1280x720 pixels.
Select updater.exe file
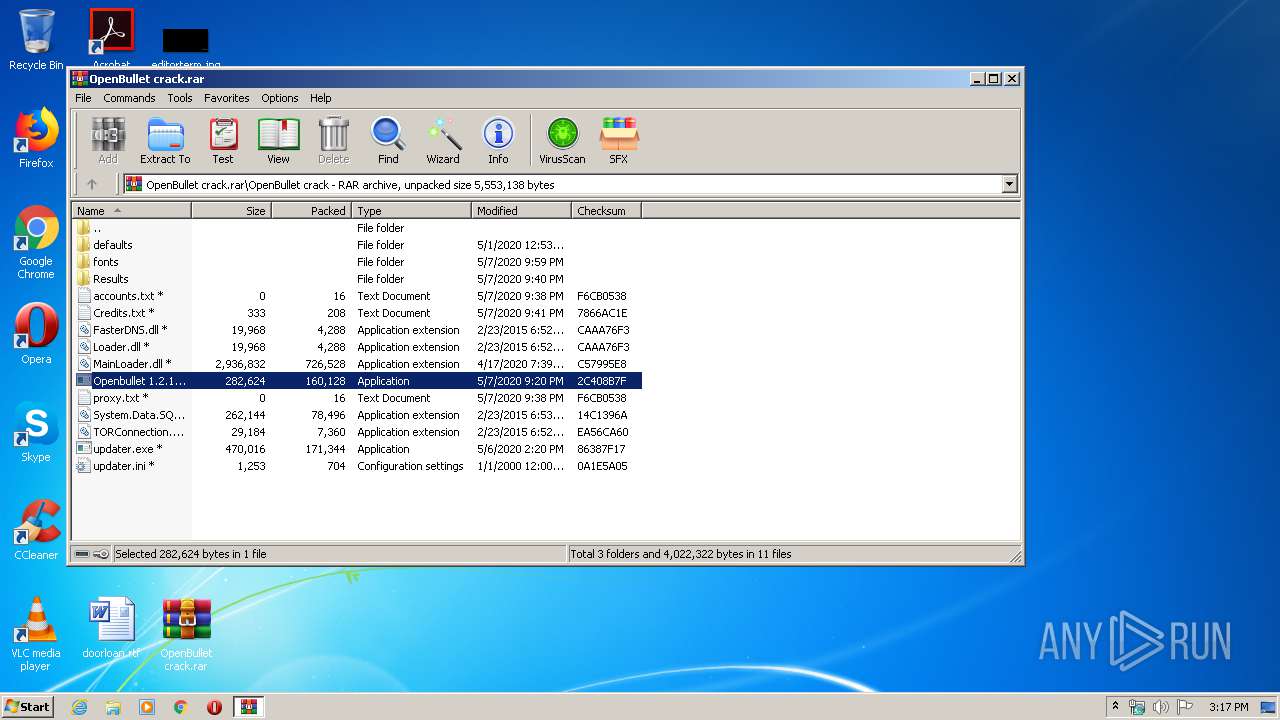[x=357, y=449]
